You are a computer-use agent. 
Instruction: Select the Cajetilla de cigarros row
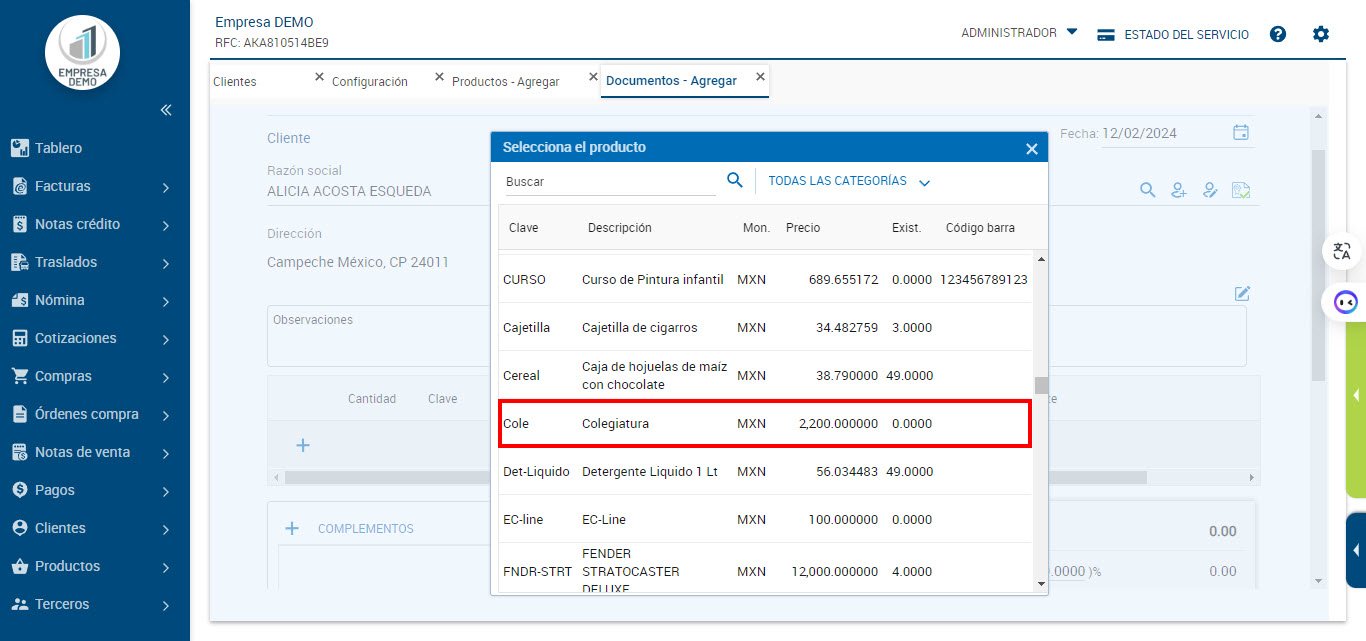(x=765, y=327)
